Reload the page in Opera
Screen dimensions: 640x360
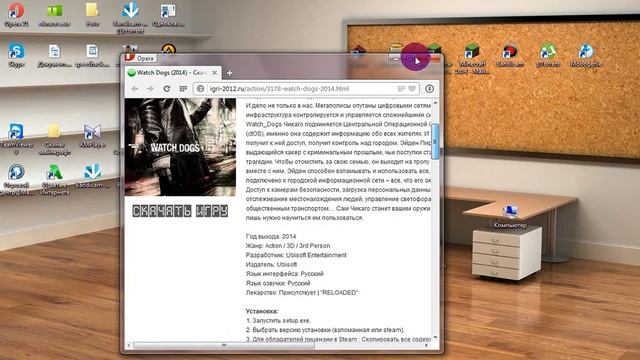(x=167, y=89)
